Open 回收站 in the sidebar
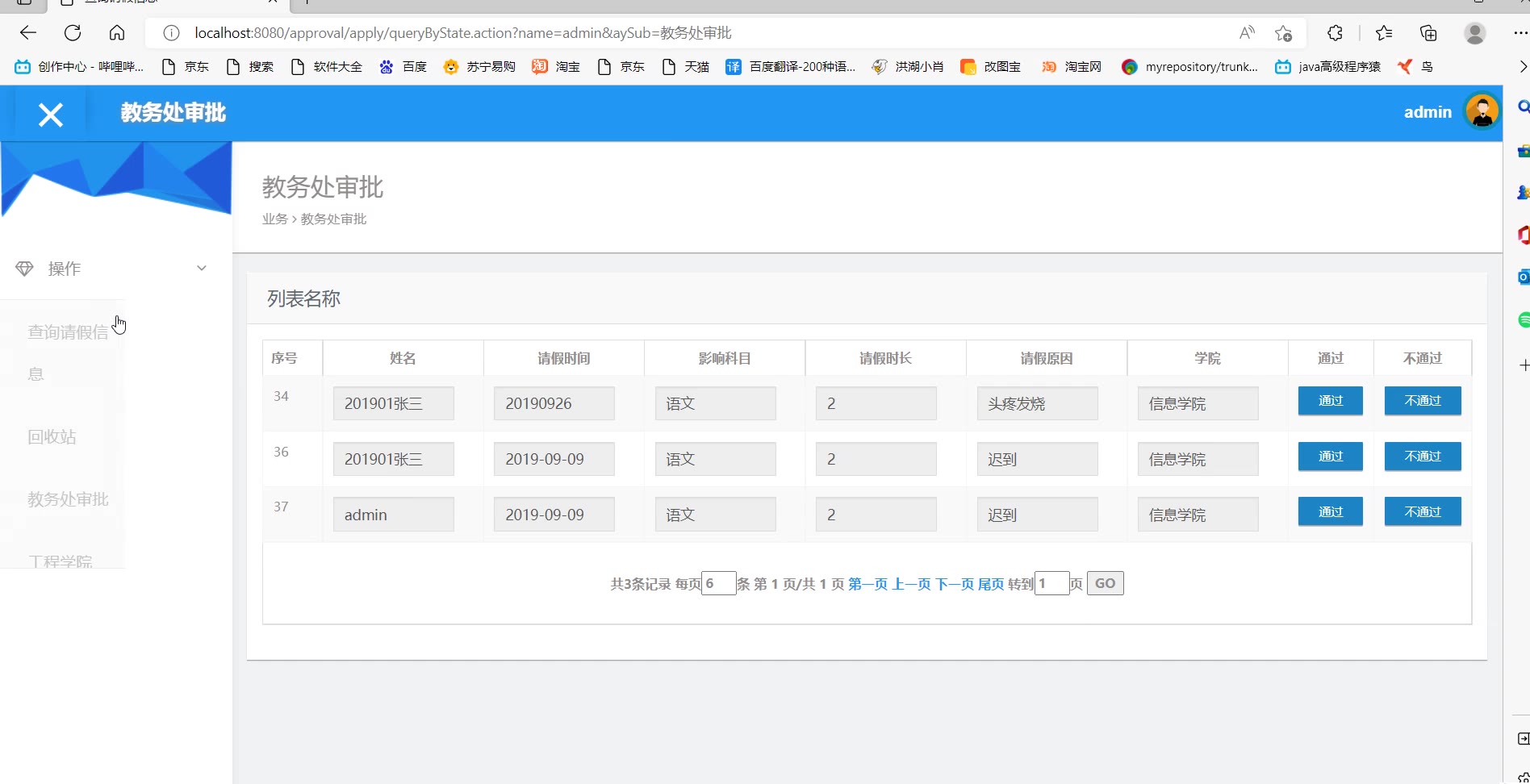This screenshot has height=784, width=1530. (52, 436)
